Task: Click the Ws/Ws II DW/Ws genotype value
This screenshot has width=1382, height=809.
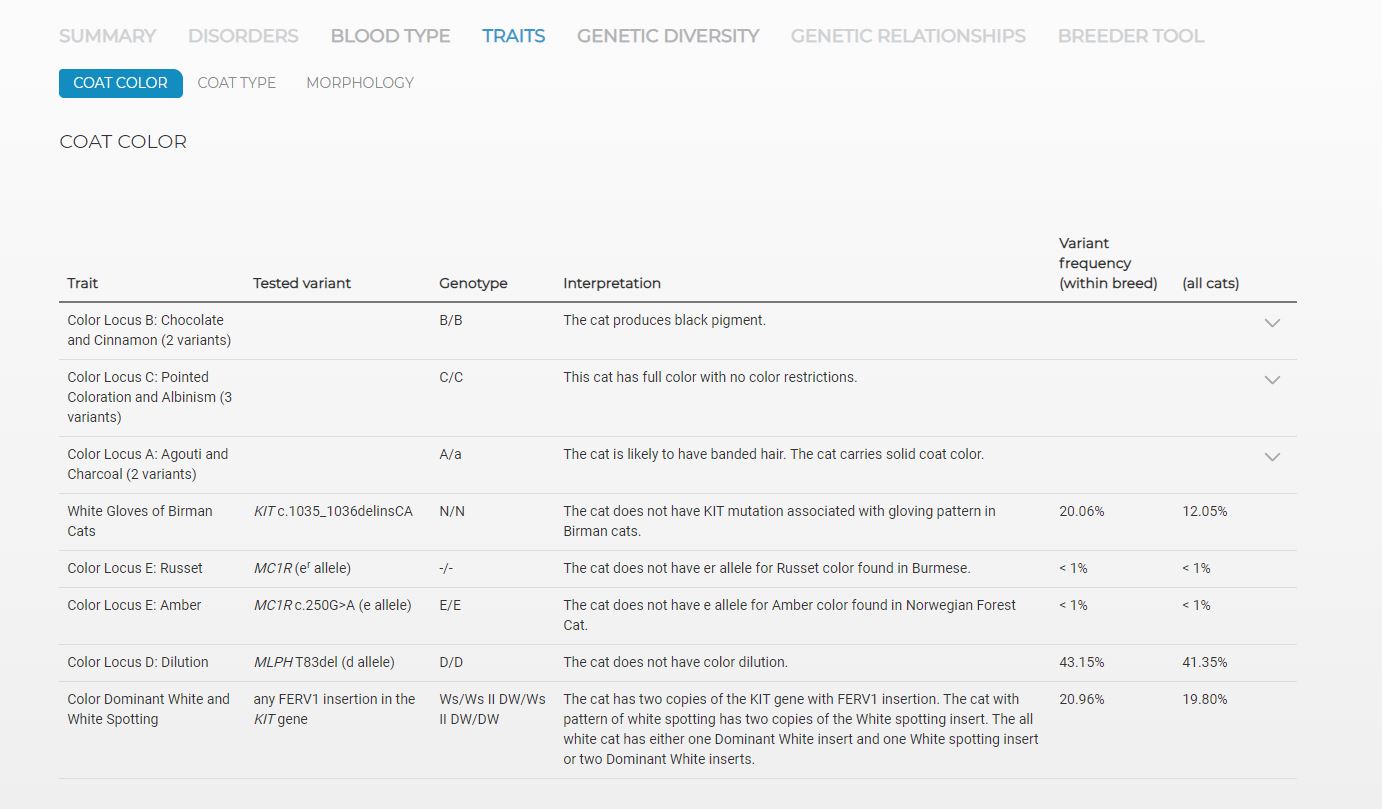Action: (492, 709)
